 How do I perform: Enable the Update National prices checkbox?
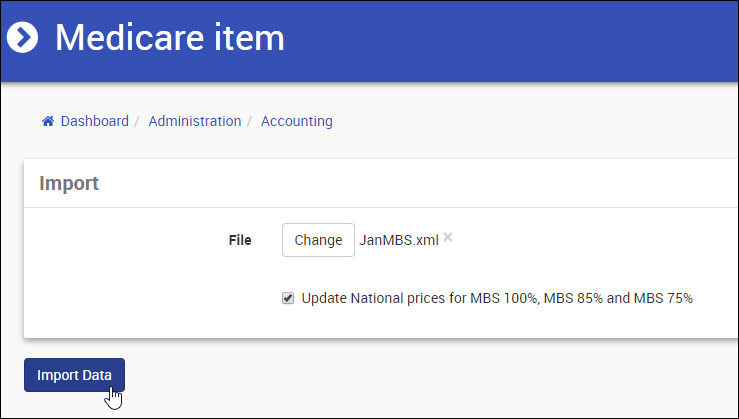(288, 298)
